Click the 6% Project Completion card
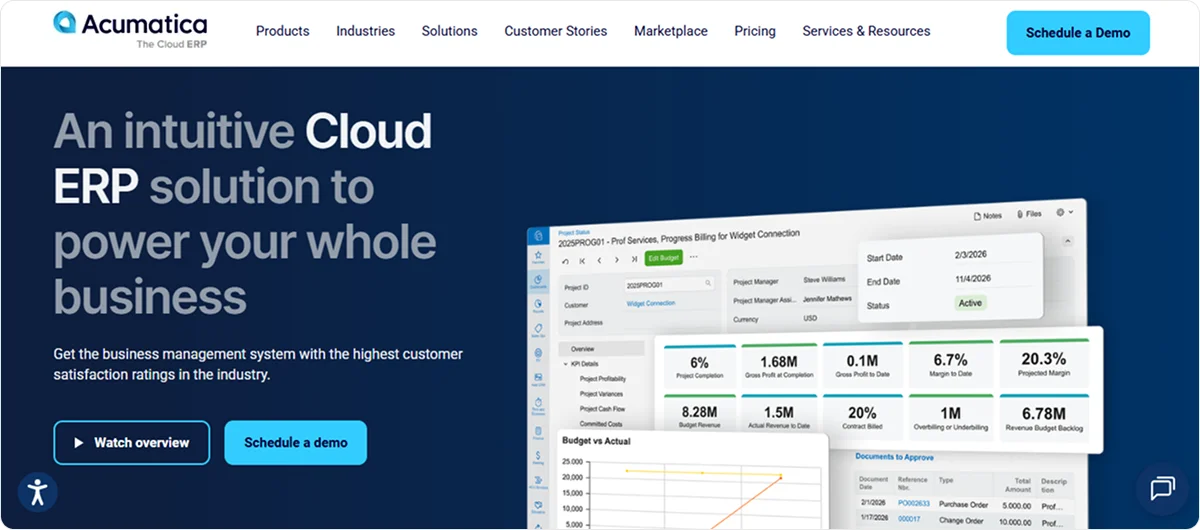Screen dimensions: 1200x530 [x=700, y=364]
